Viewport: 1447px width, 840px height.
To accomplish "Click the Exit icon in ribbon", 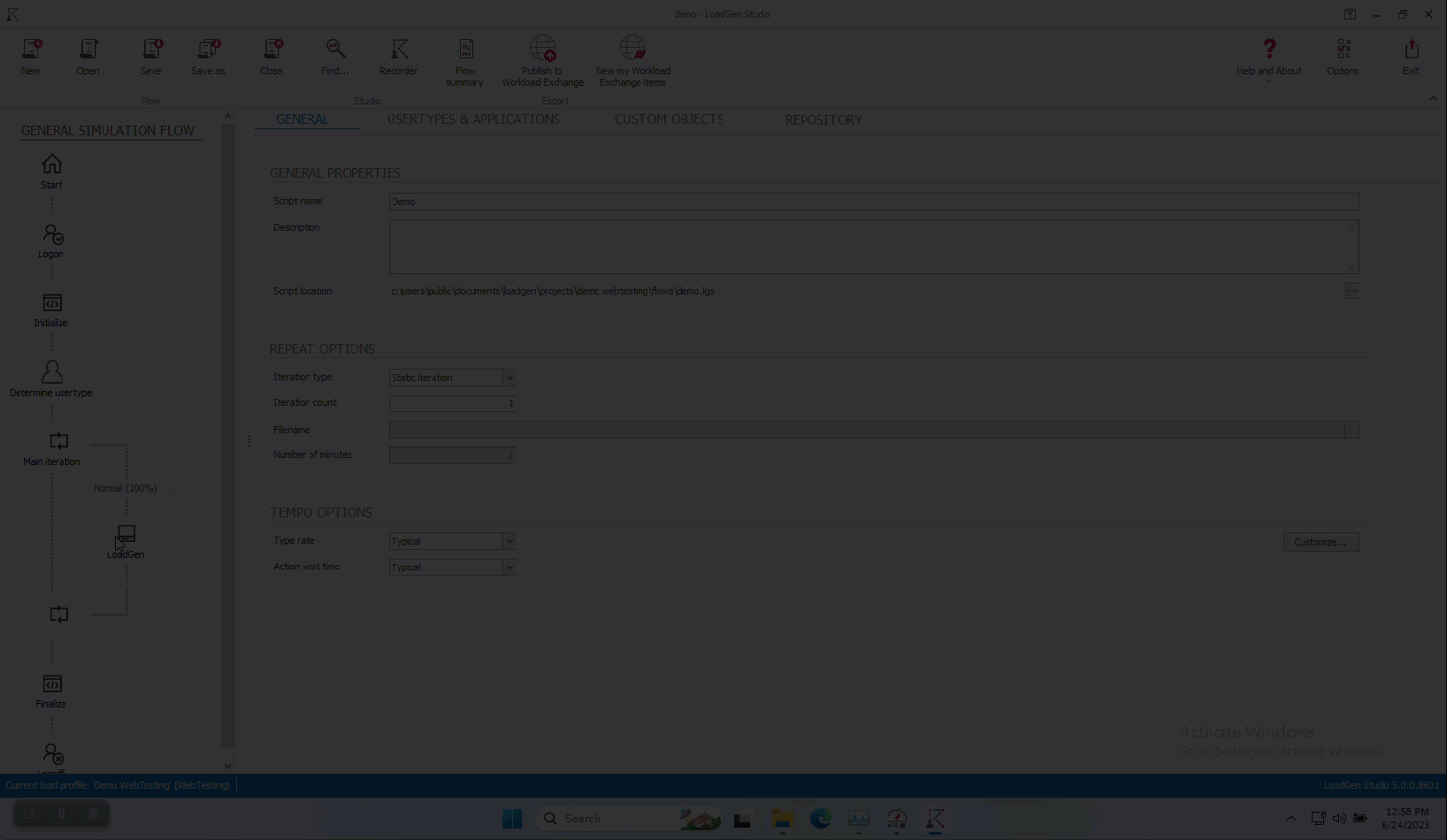I will 1411,57.
